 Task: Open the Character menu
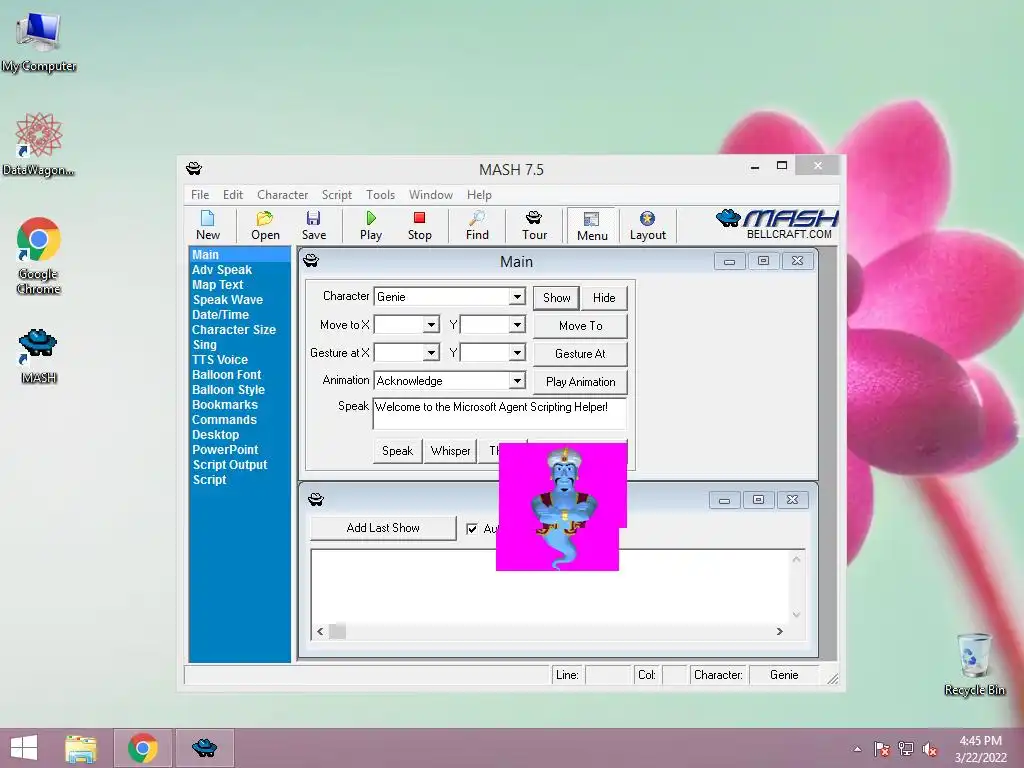pos(282,195)
